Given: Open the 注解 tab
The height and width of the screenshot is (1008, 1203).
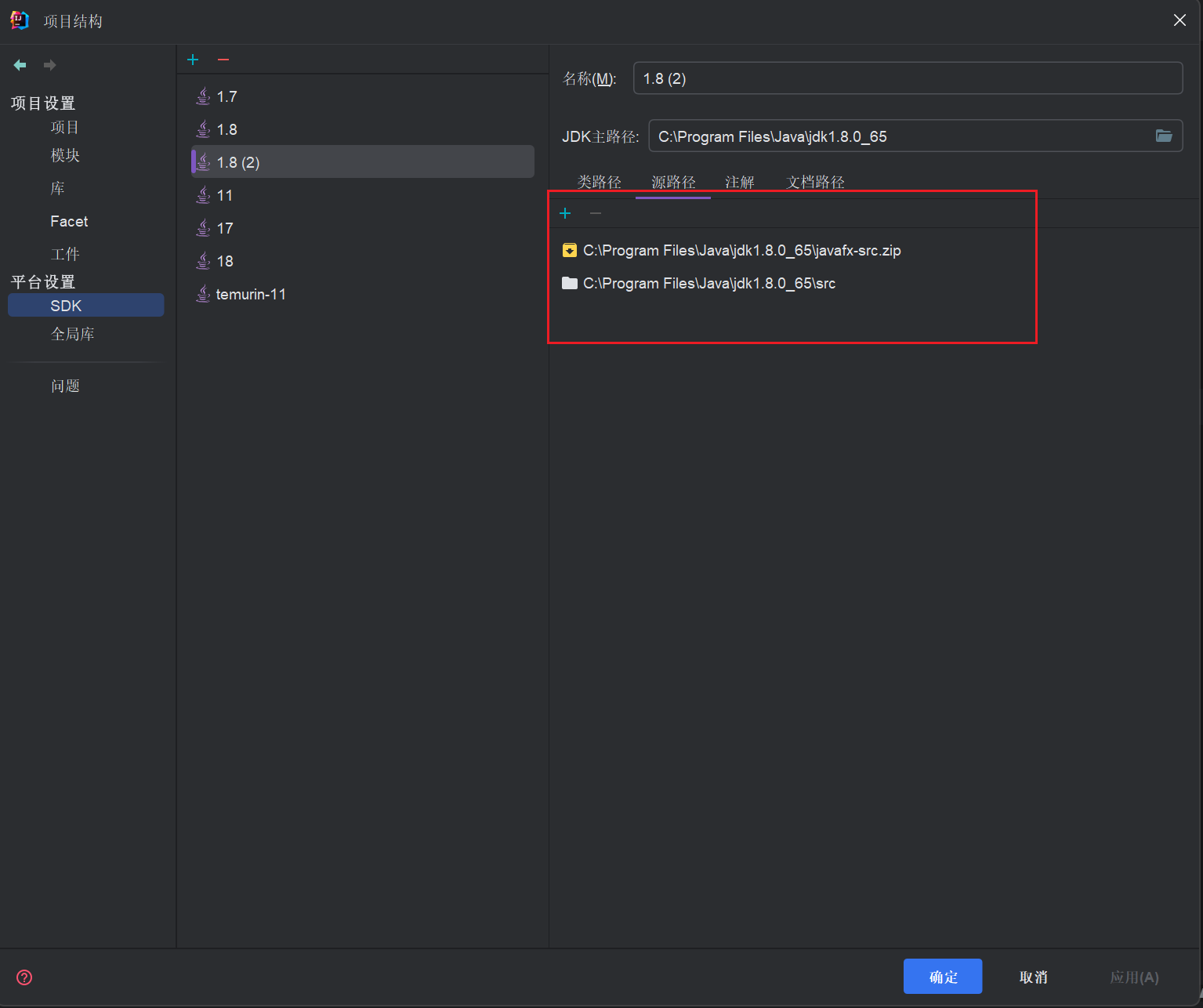Looking at the screenshot, I should tap(739, 182).
